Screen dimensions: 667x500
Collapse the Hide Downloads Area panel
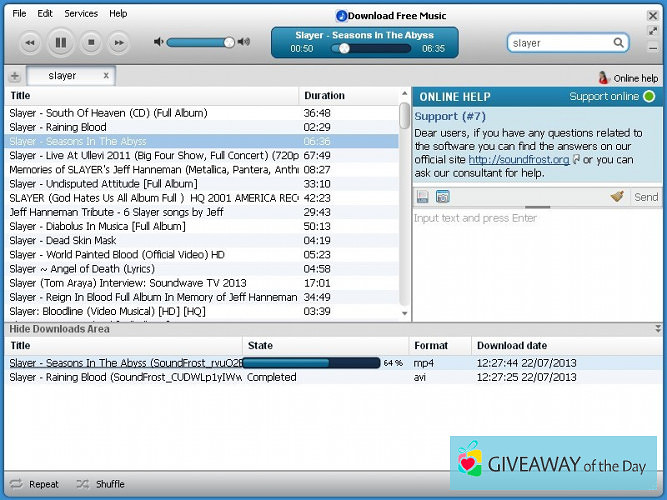(657, 328)
